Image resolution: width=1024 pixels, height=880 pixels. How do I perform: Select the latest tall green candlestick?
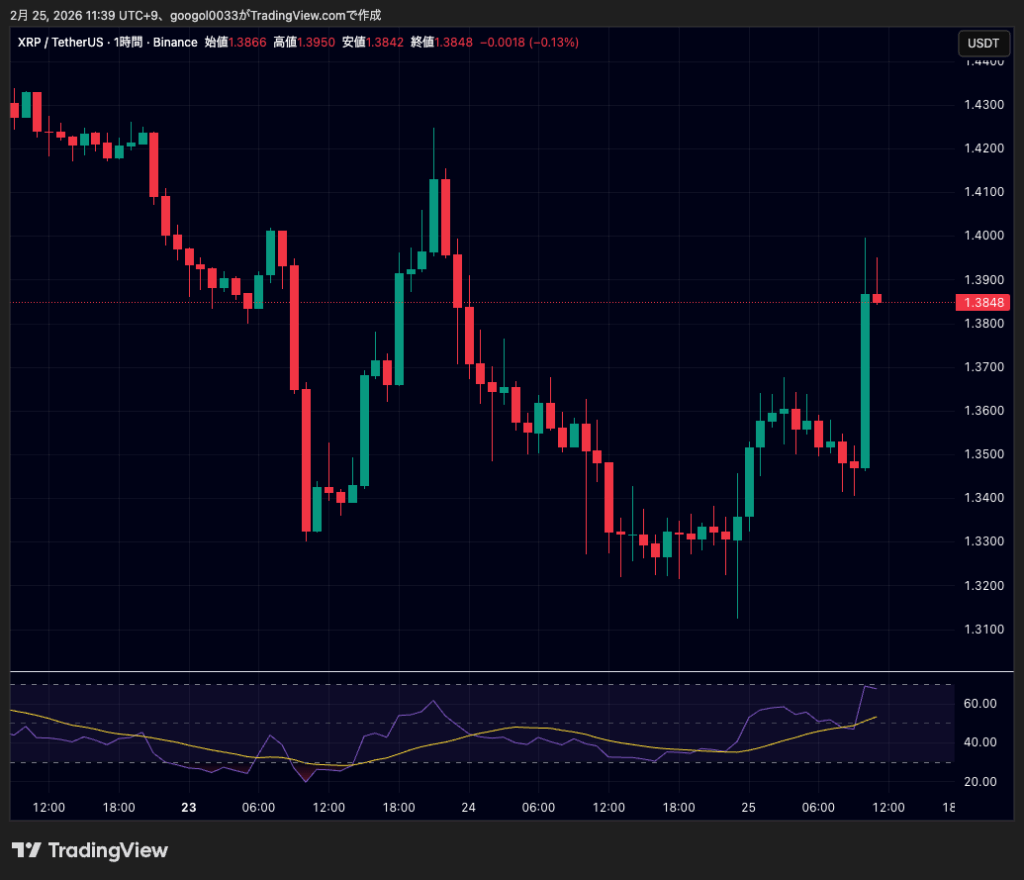(x=865, y=380)
